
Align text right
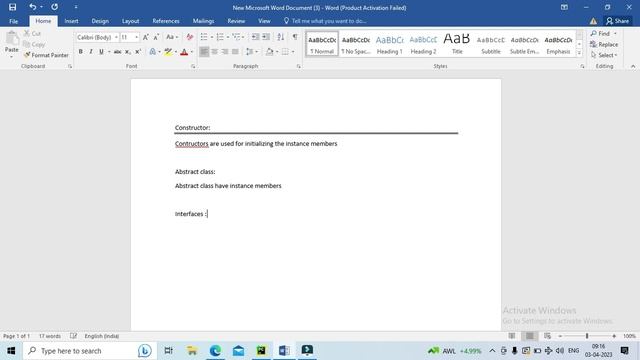pyautogui.click(x=224, y=52)
